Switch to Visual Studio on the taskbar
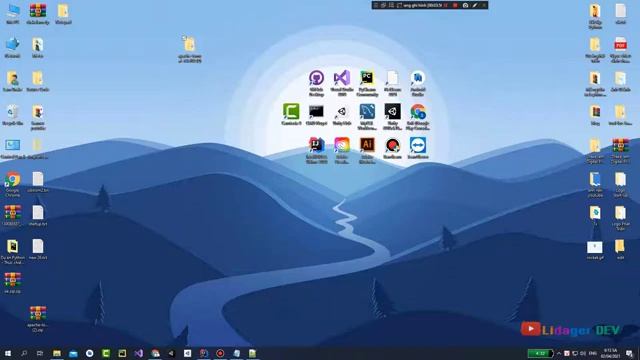640x360 pixels. click(138, 353)
